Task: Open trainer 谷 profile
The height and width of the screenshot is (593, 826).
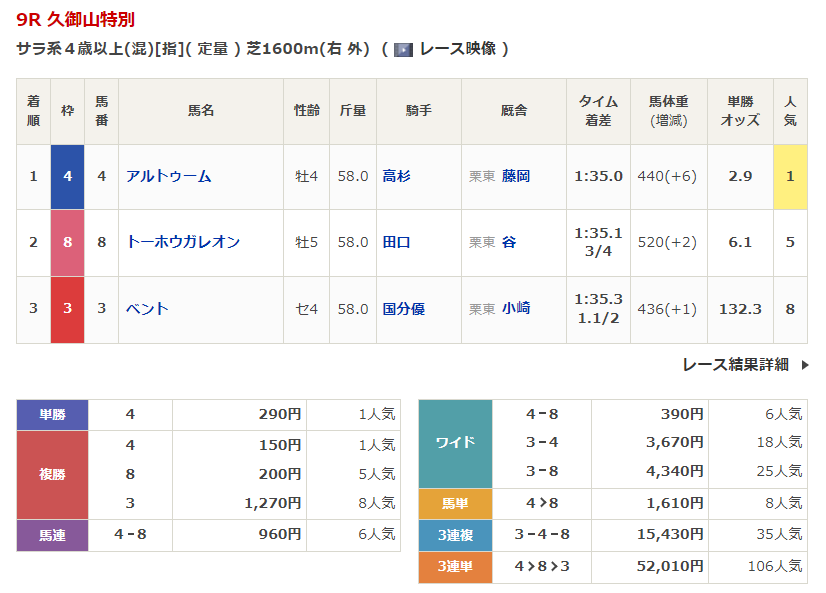Action: pos(509,242)
